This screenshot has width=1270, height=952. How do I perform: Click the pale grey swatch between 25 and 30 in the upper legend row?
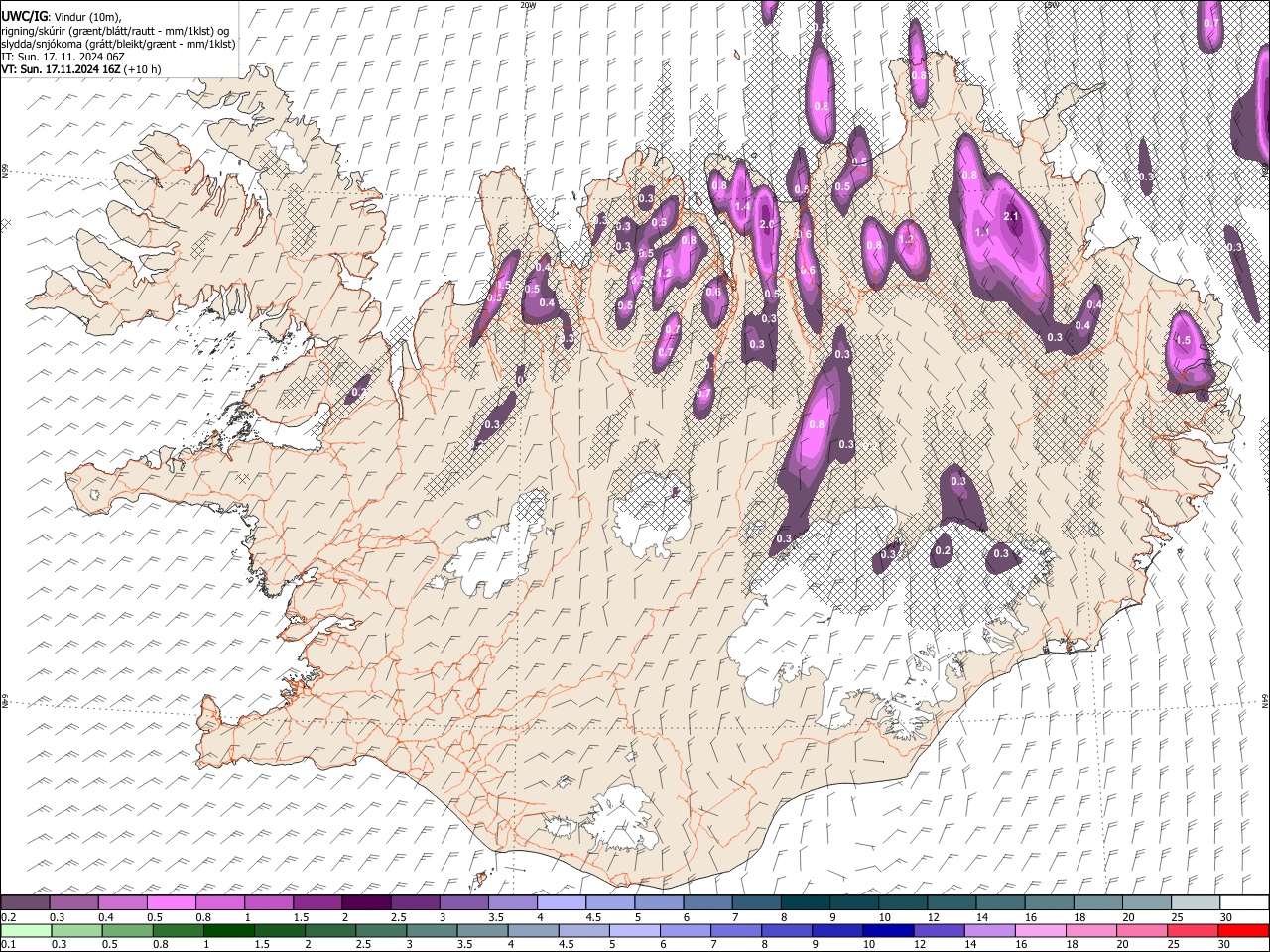point(1194,902)
